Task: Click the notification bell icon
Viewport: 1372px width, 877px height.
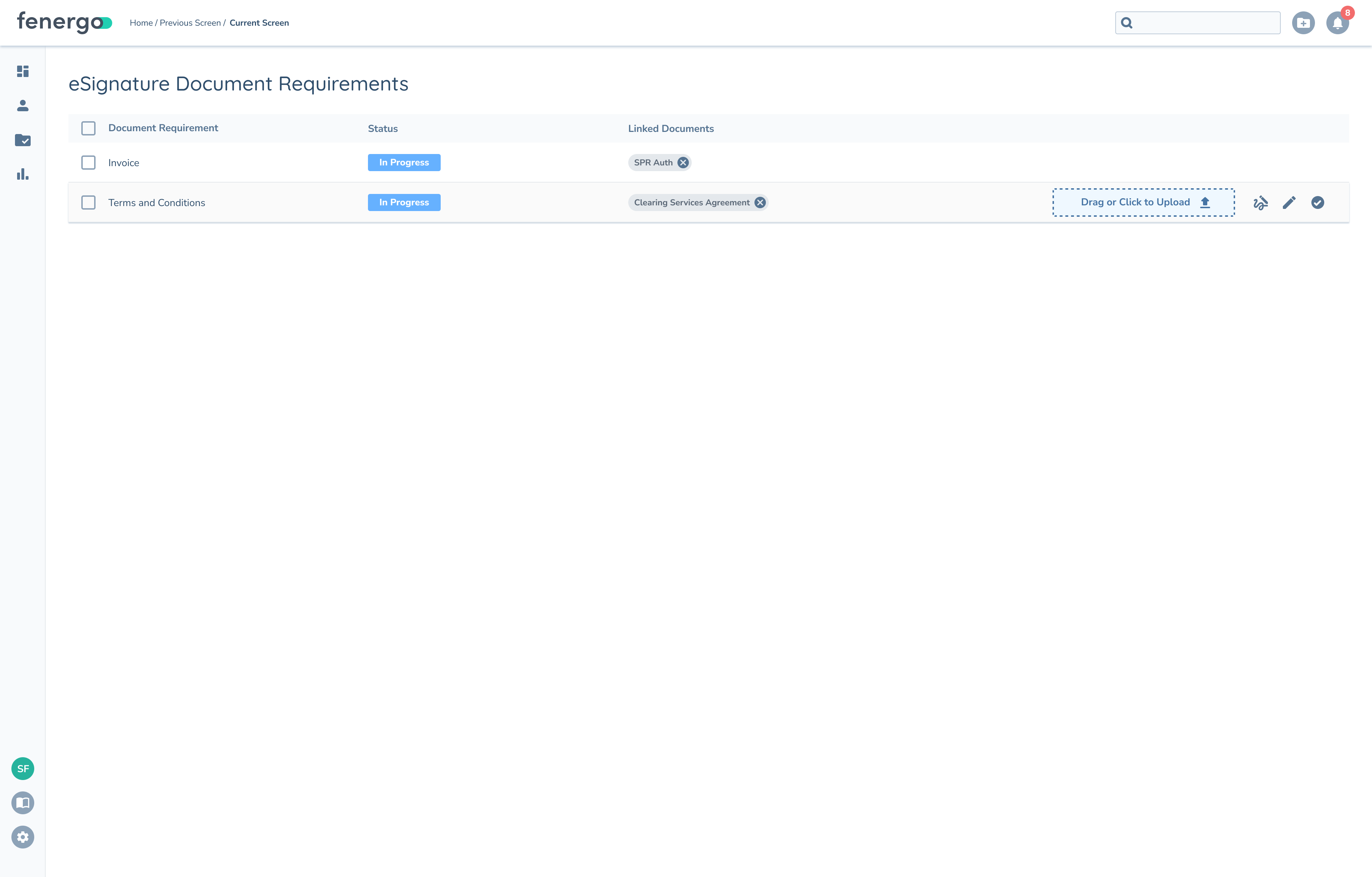Action: click(x=1337, y=24)
